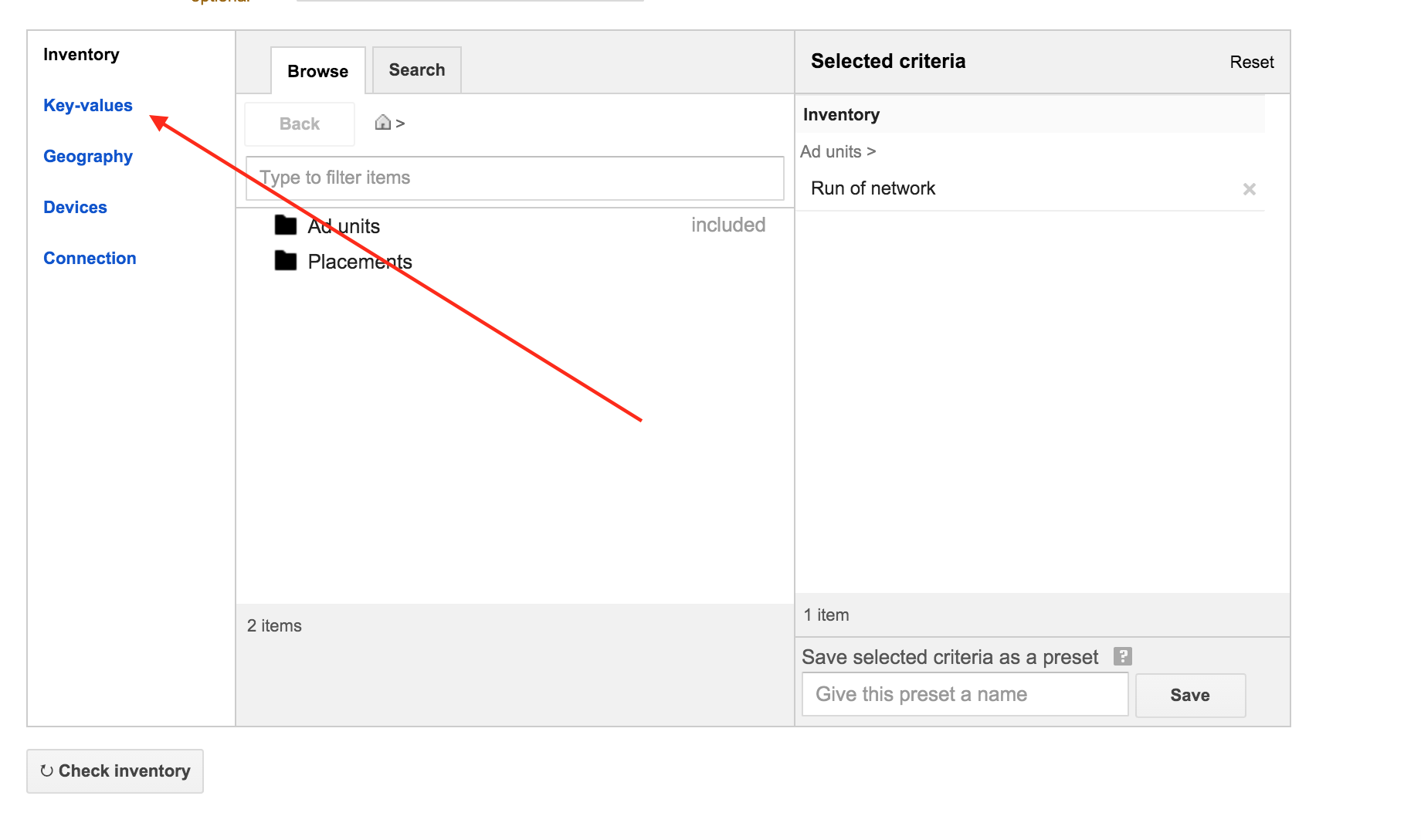This screenshot has height=840, width=1421.
Task: Click the preset name input field
Action: tap(965, 695)
